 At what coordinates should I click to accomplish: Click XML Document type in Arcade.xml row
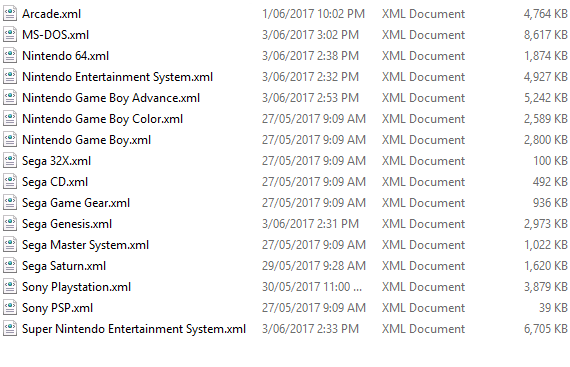[424, 14]
